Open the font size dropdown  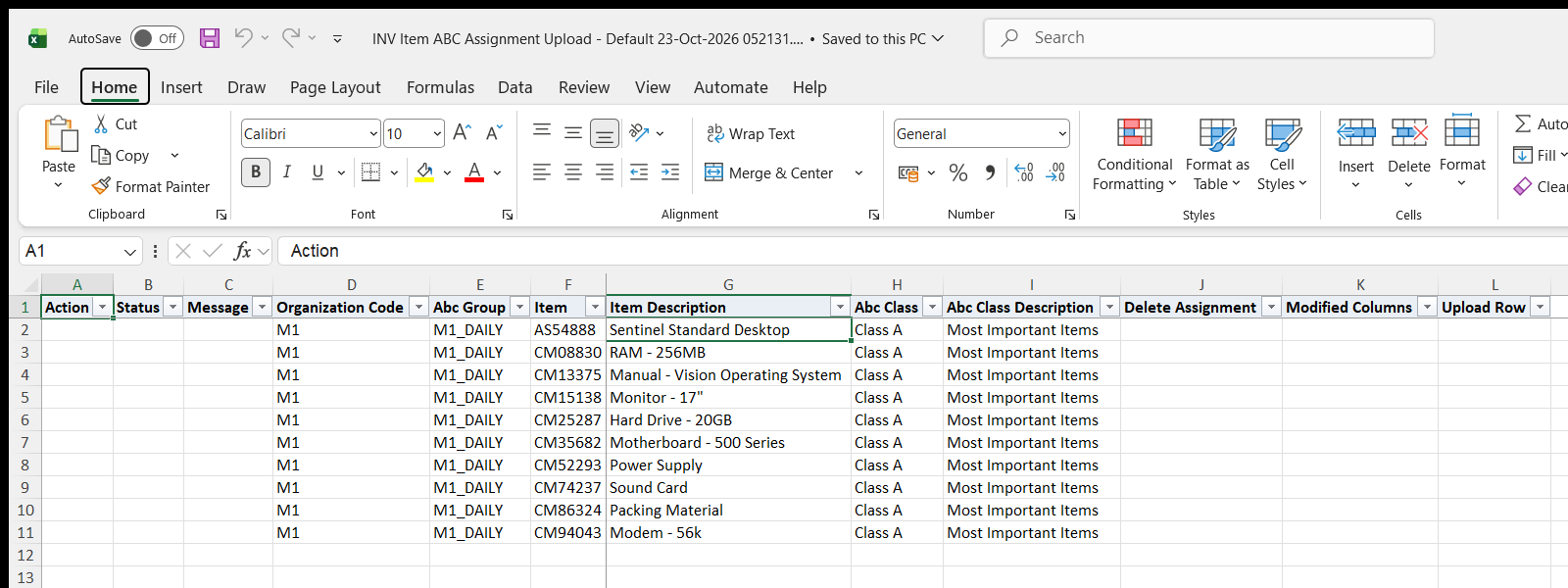click(x=437, y=134)
